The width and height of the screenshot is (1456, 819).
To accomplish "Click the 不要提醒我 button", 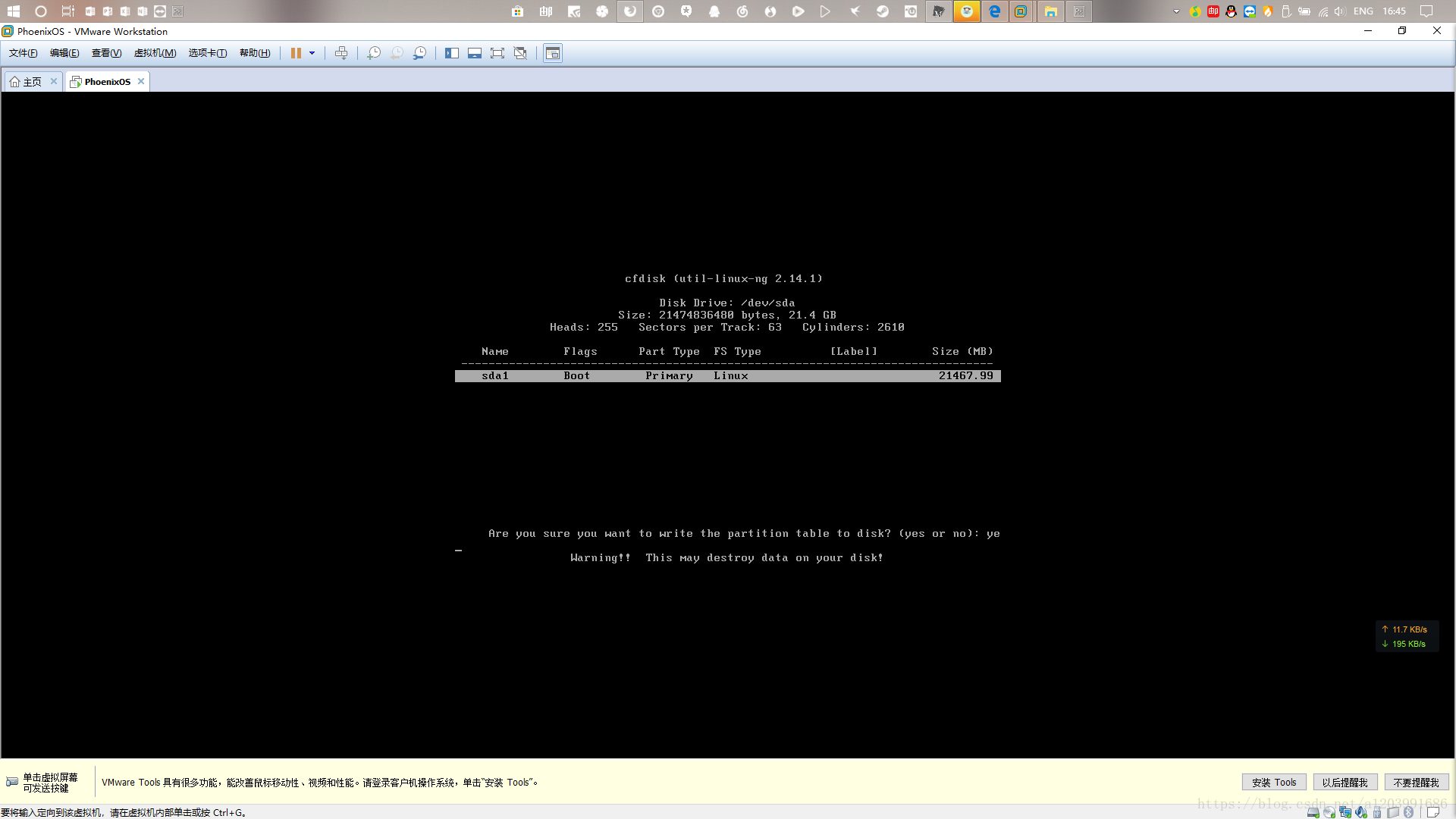I will [x=1416, y=783].
